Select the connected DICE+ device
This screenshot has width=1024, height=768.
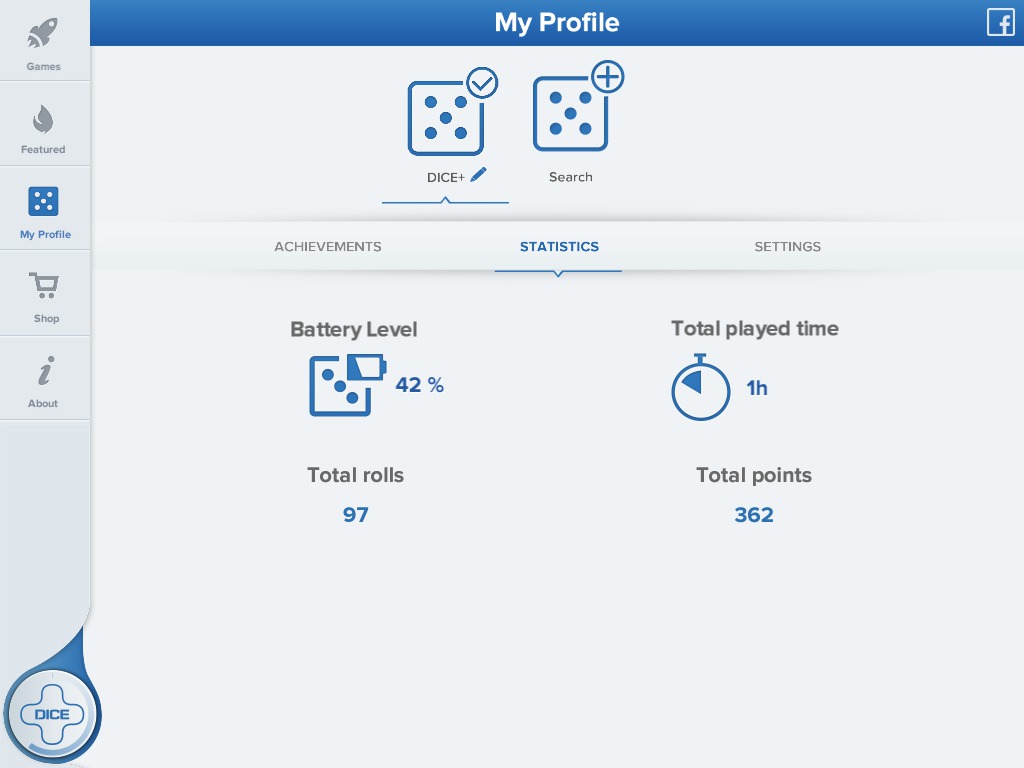click(x=445, y=117)
